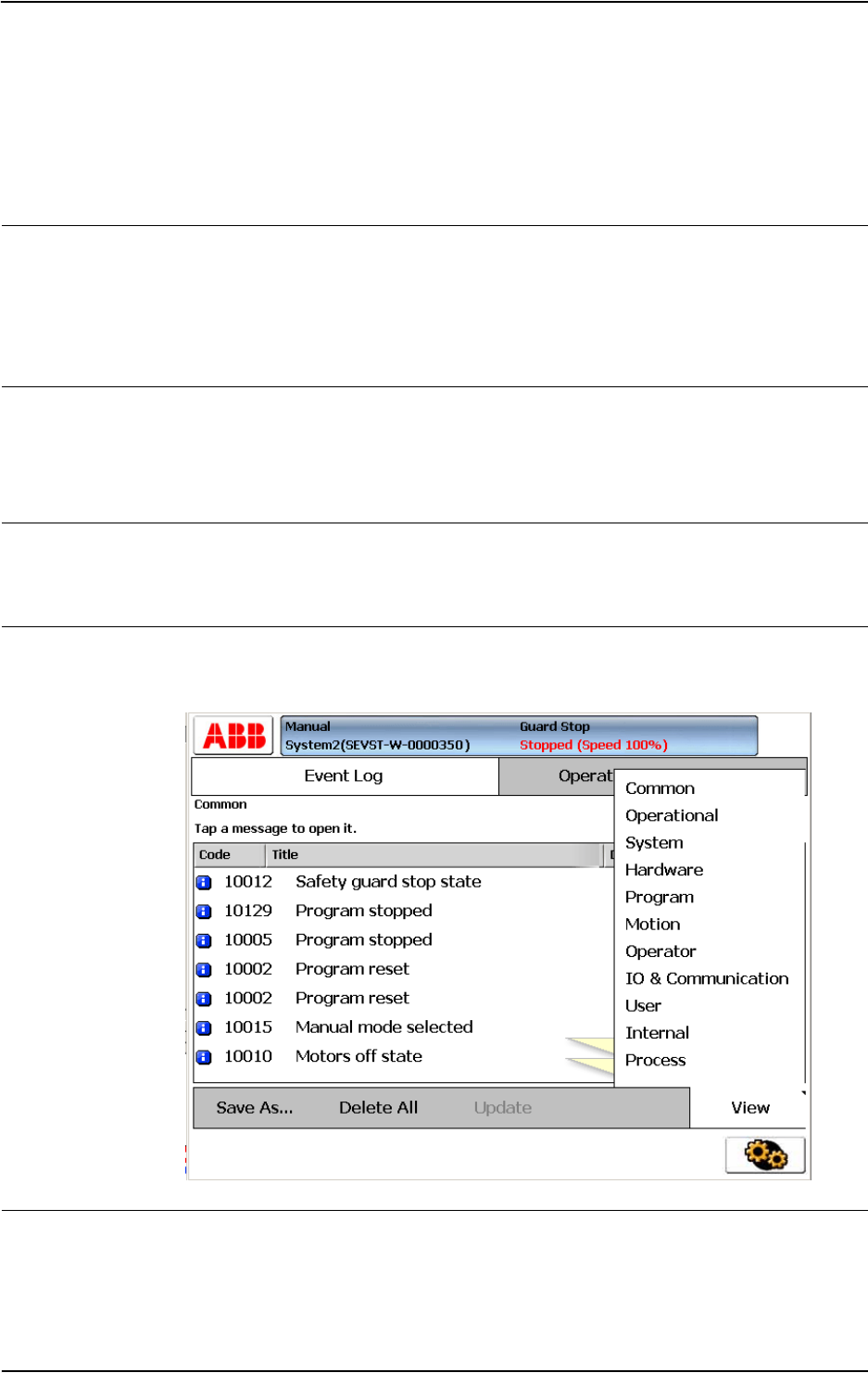Viewport: 868px width, 1373px height.
Task: Open status bar showing Manual mode
Action: (519, 736)
